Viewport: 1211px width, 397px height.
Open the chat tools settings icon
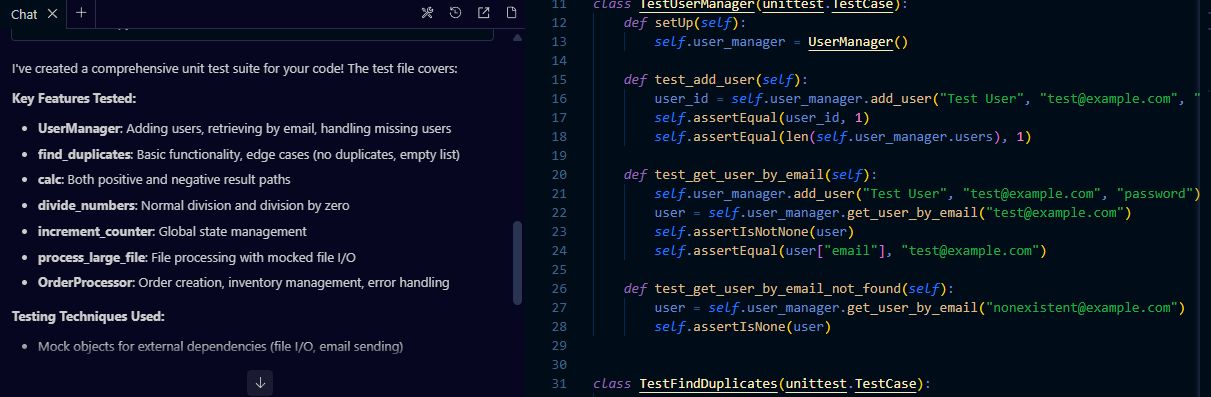[427, 13]
